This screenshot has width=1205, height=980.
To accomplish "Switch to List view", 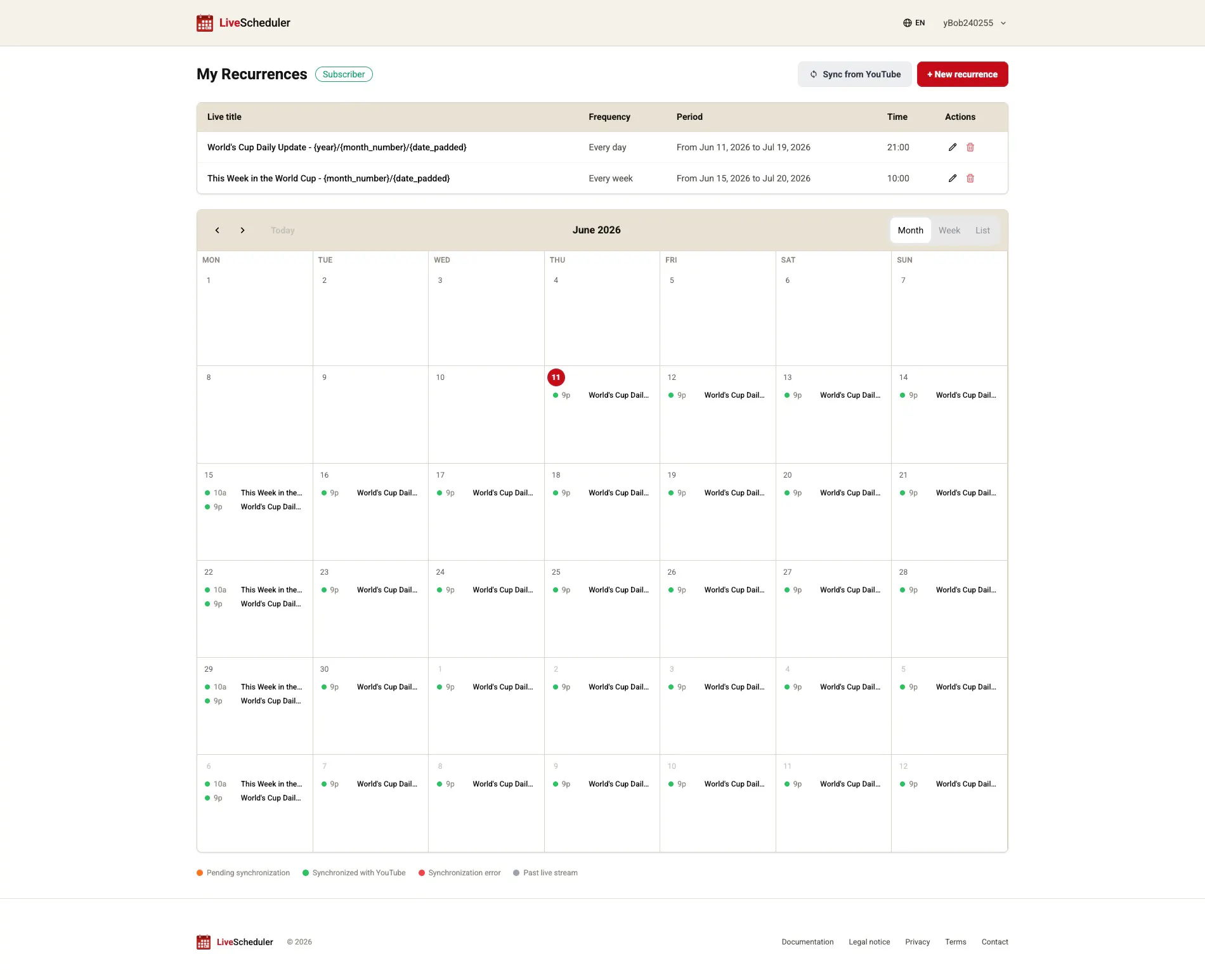I will [x=982, y=230].
